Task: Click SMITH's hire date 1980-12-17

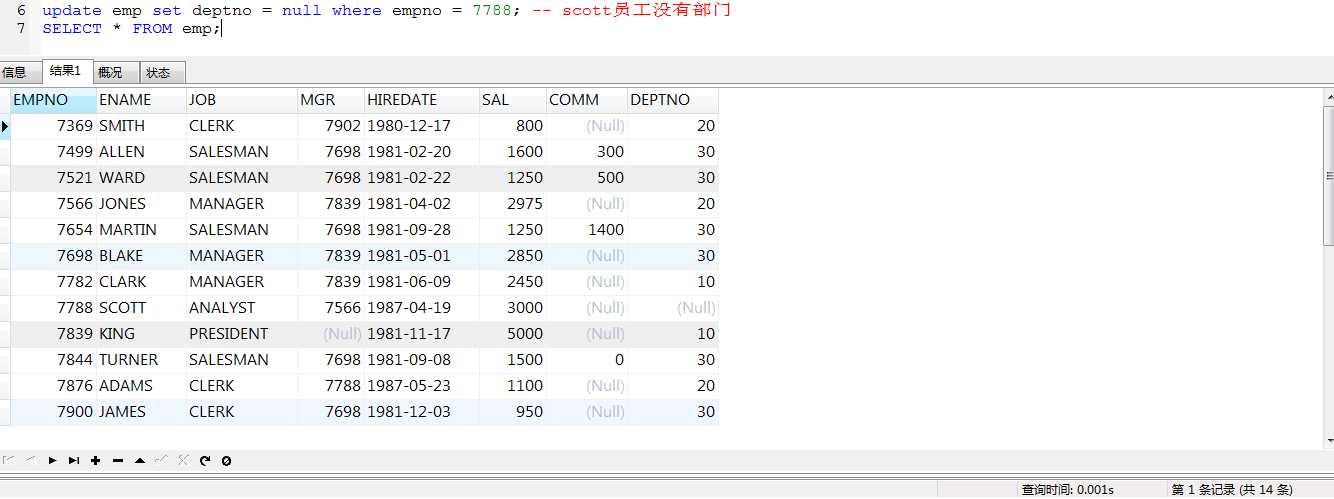Action: click(x=422, y=126)
